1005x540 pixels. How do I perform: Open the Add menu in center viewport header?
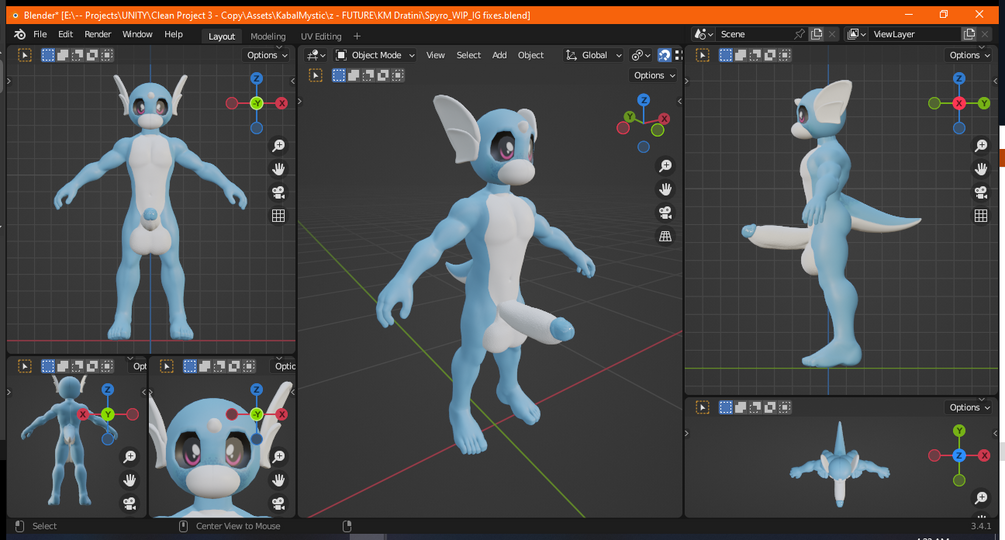point(499,55)
